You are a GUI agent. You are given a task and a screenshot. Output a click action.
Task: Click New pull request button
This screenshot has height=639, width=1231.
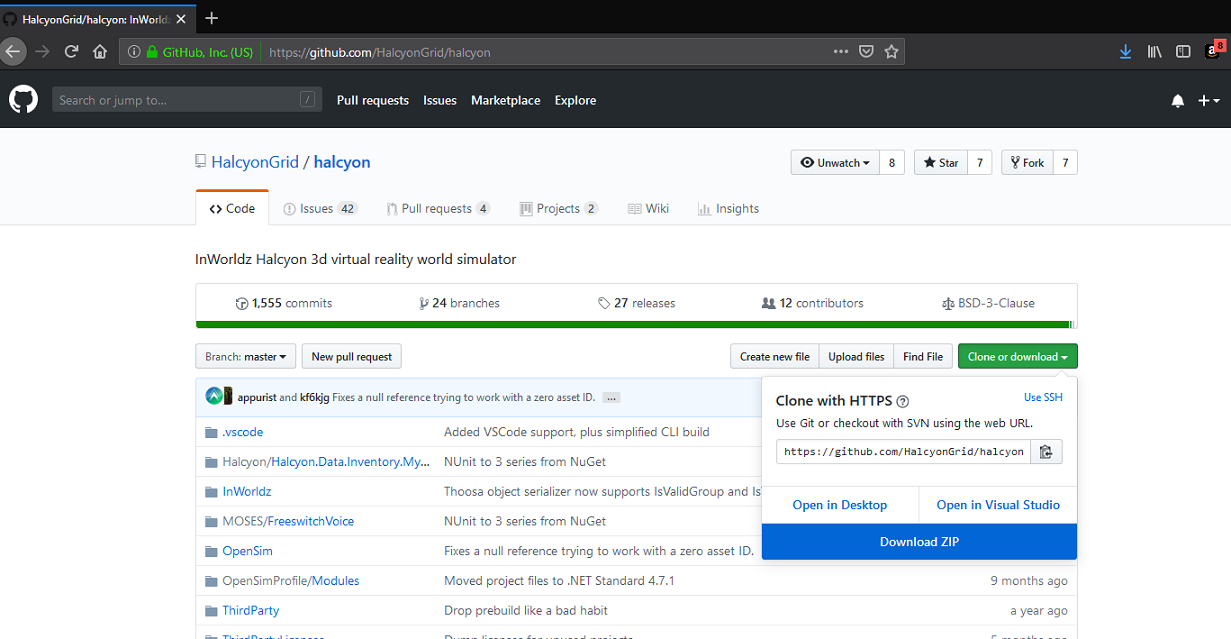[352, 357]
